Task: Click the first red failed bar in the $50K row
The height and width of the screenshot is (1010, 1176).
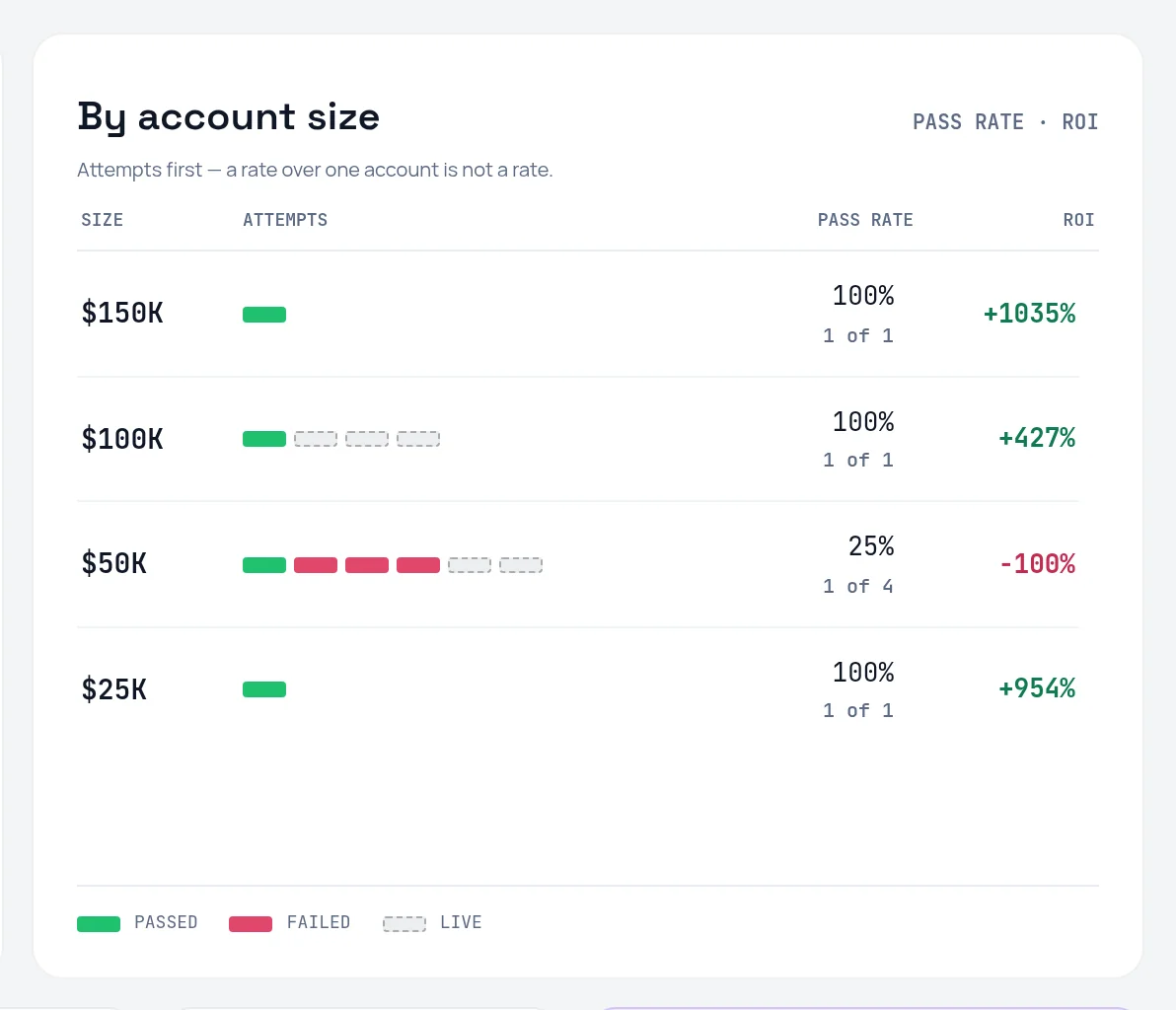Action: (x=316, y=564)
